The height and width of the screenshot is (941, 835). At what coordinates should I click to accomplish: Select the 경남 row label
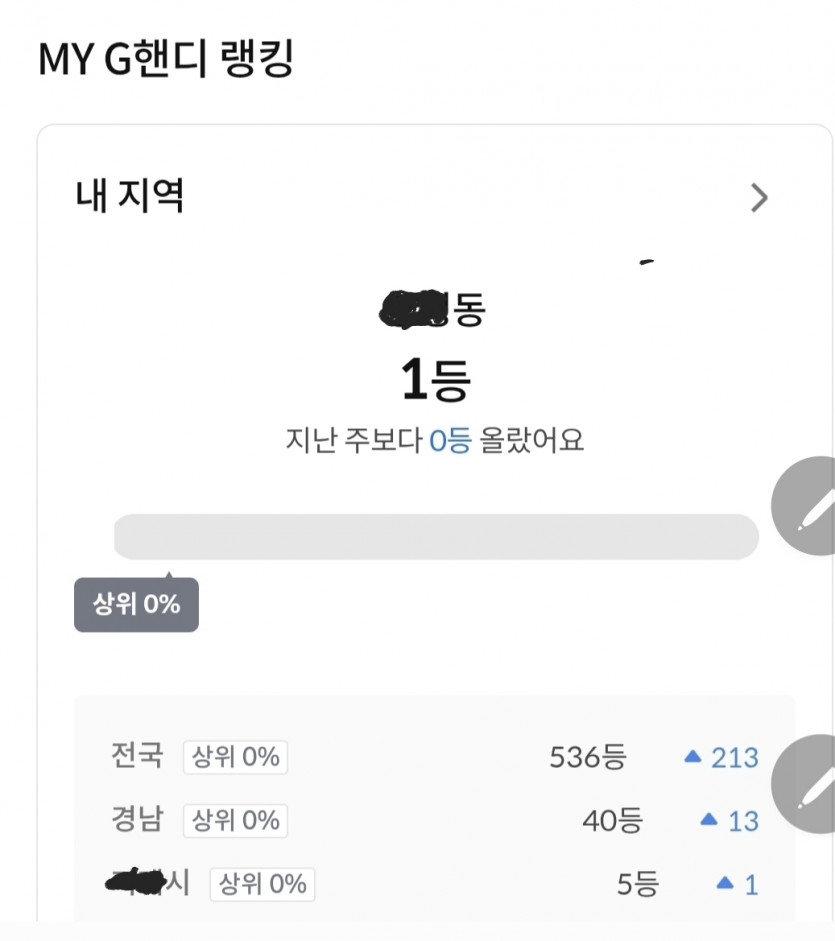pos(137,819)
